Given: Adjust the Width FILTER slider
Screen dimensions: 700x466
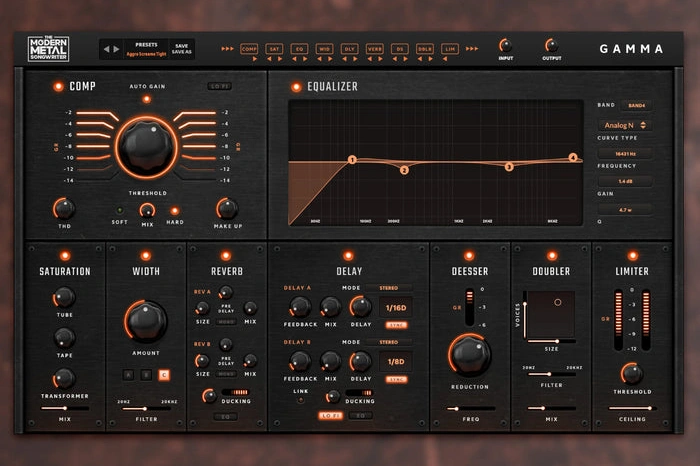Looking at the screenshot, I should click(146, 408).
